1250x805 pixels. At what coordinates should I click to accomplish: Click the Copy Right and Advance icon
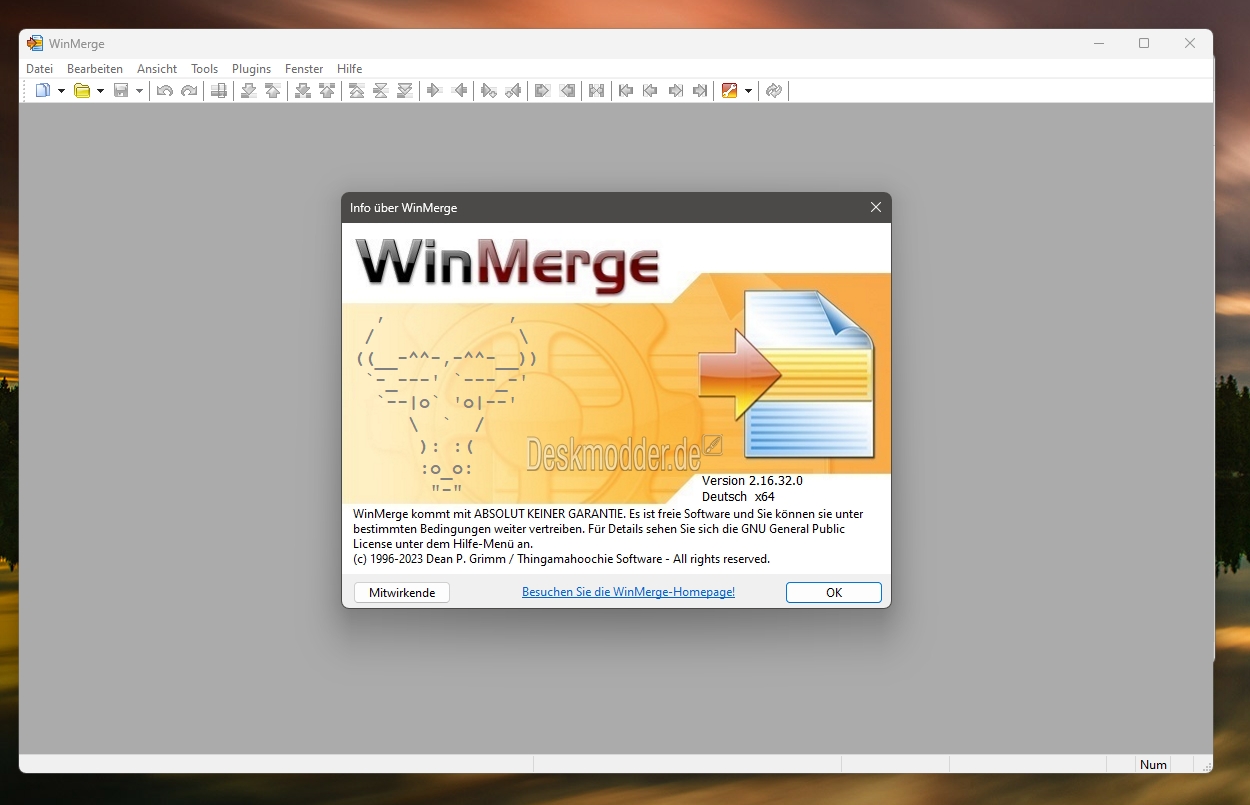(489, 91)
